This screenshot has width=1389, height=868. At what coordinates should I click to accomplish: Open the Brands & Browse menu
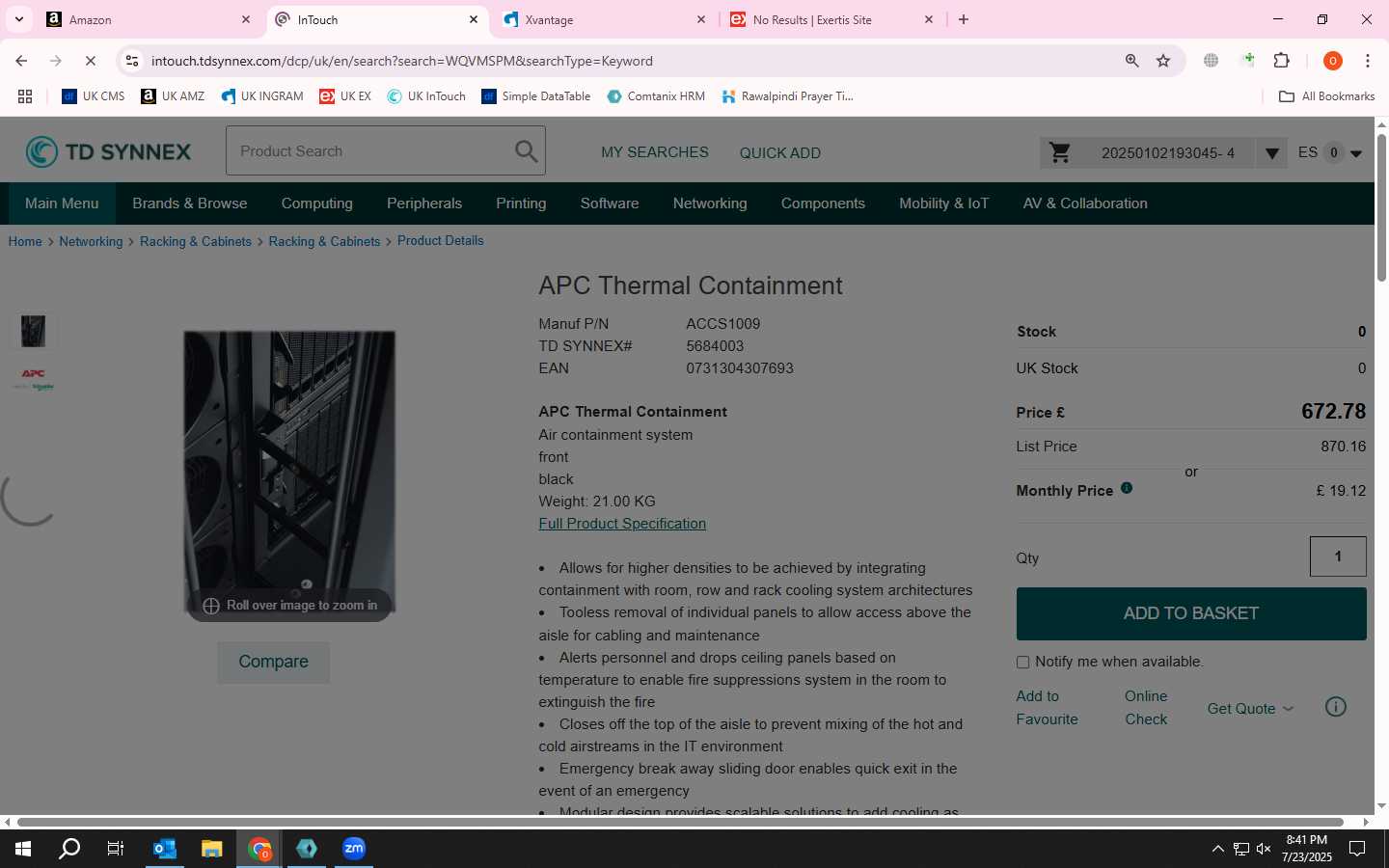point(190,203)
